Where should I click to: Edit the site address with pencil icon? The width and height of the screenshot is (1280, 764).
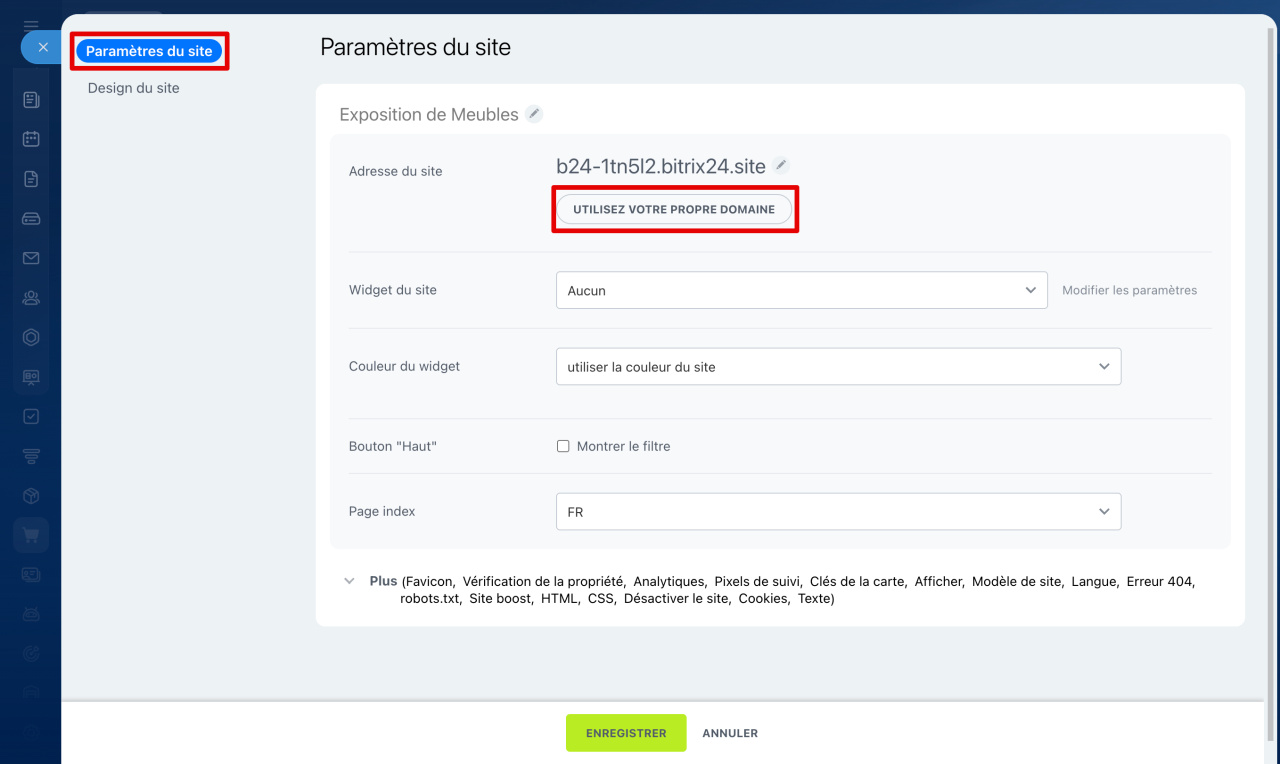782,165
